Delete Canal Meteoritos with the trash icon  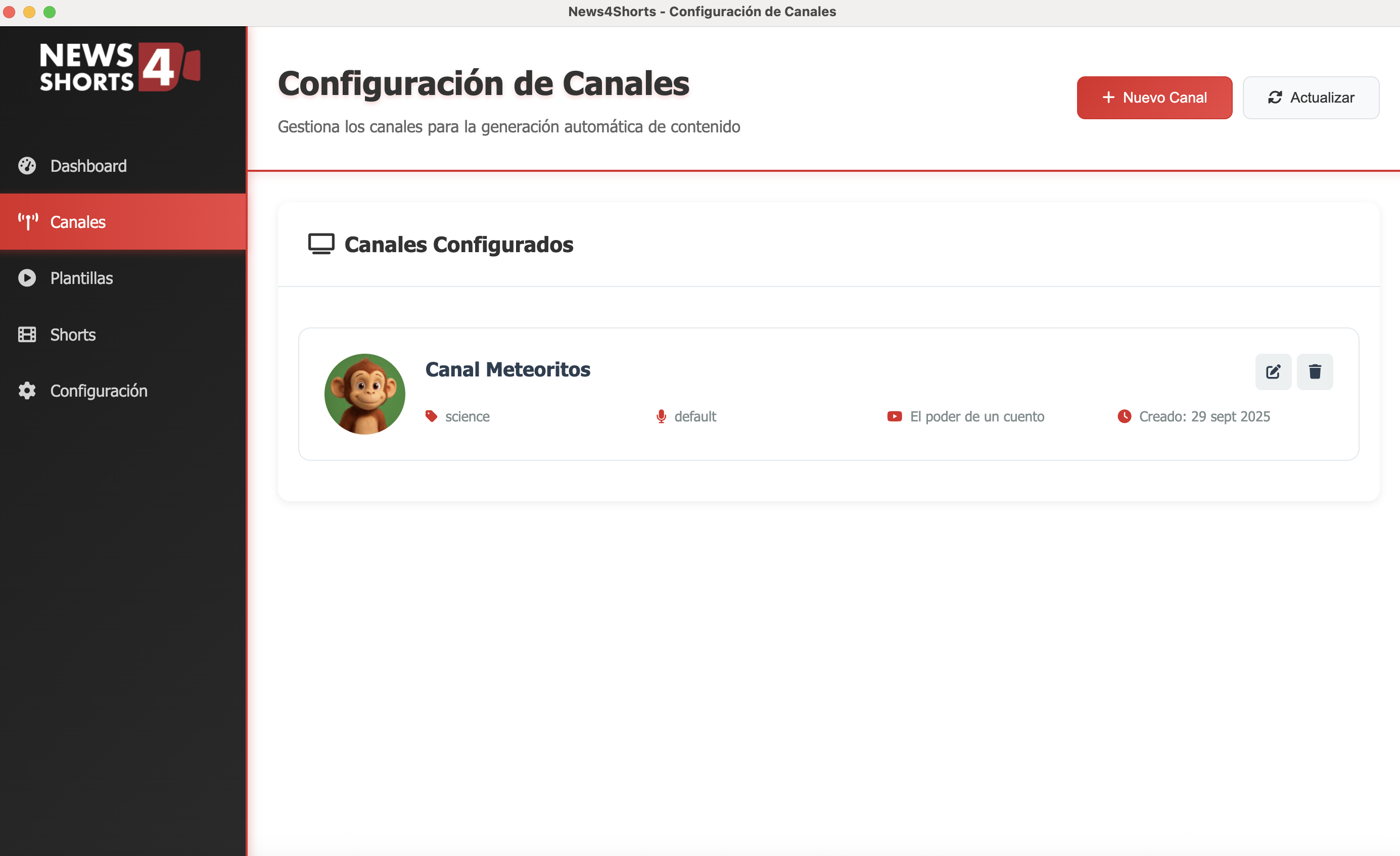pos(1315,371)
